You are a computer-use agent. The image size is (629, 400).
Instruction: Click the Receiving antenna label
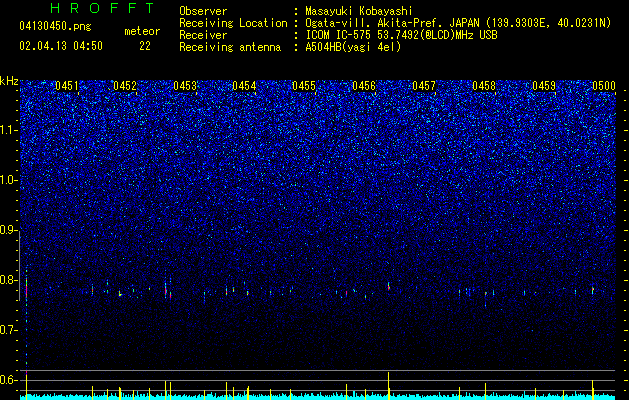230,47
